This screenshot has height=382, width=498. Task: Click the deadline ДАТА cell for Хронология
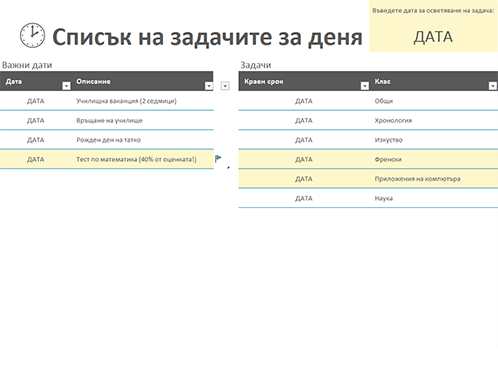coord(304,120)
